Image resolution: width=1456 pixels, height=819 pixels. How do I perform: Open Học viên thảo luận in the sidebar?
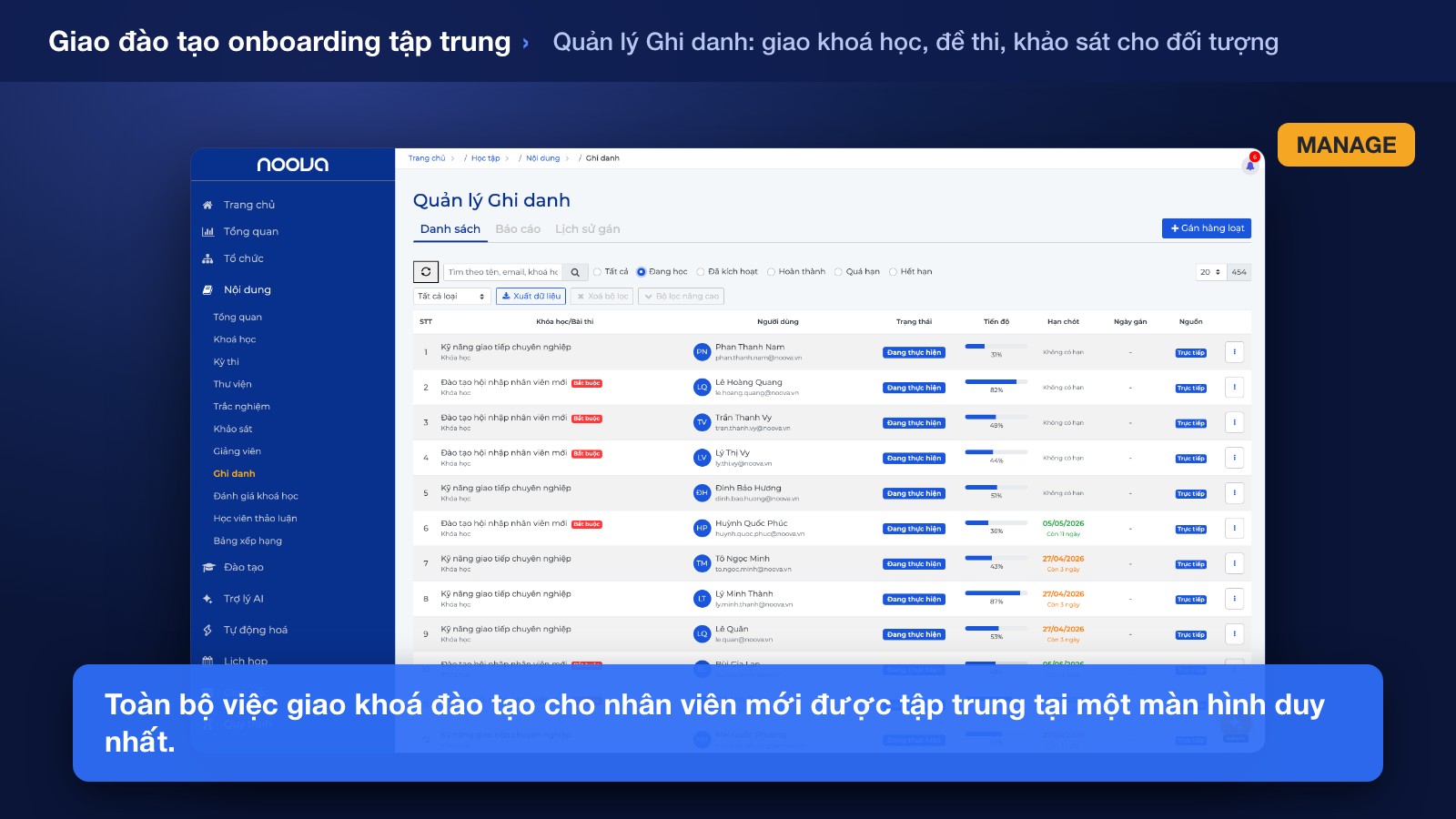[x=255, y=519]
